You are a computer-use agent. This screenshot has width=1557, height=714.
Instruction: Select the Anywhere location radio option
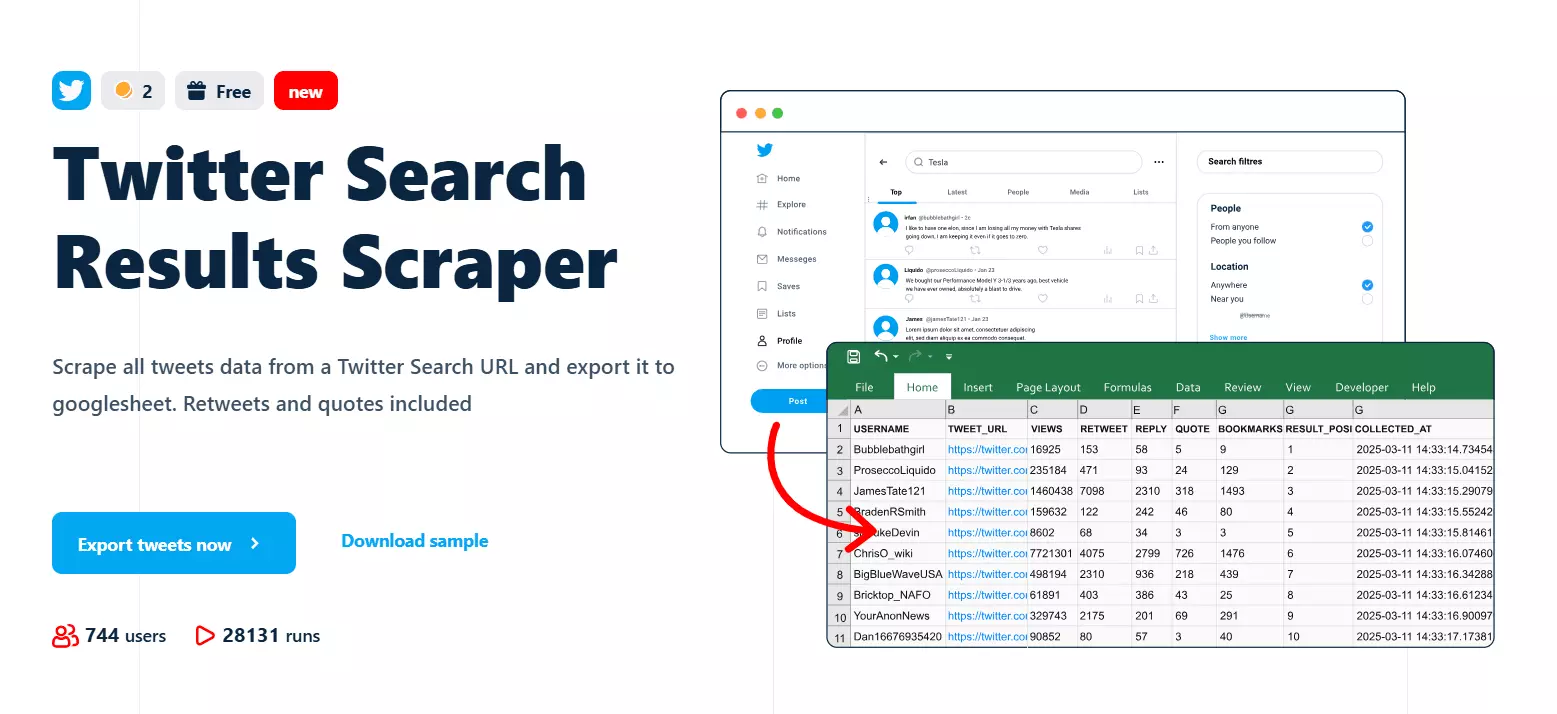click(x=1367, y=285)
